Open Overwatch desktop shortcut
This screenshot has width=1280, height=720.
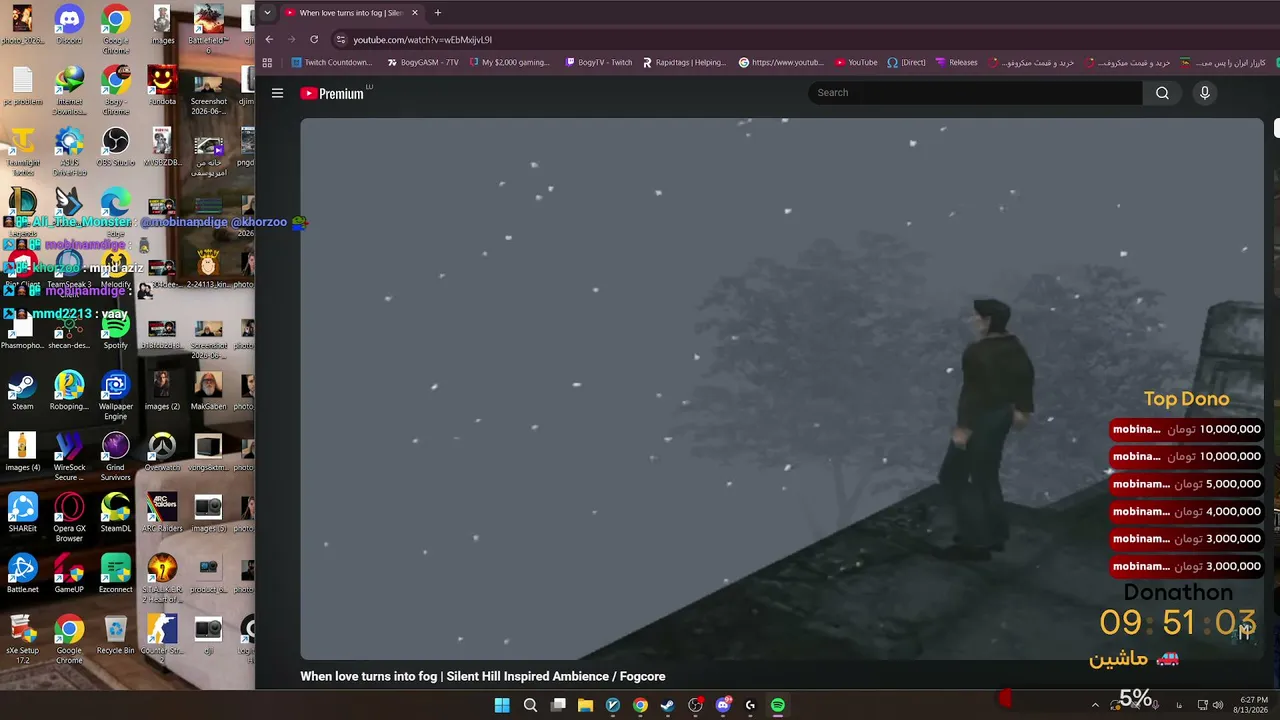coord(162,452)
